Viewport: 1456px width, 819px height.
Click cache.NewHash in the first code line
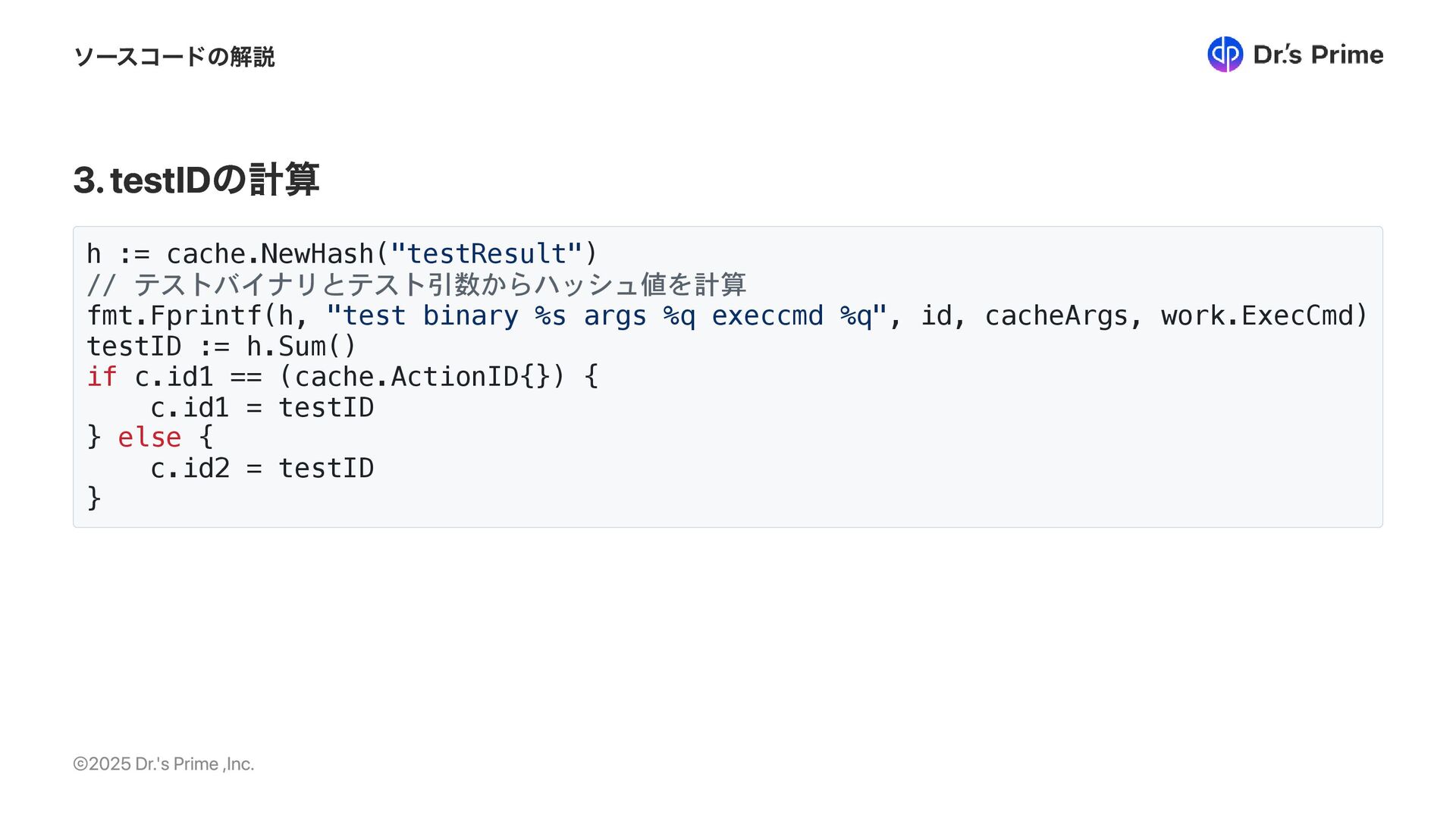tap(270, 254)
